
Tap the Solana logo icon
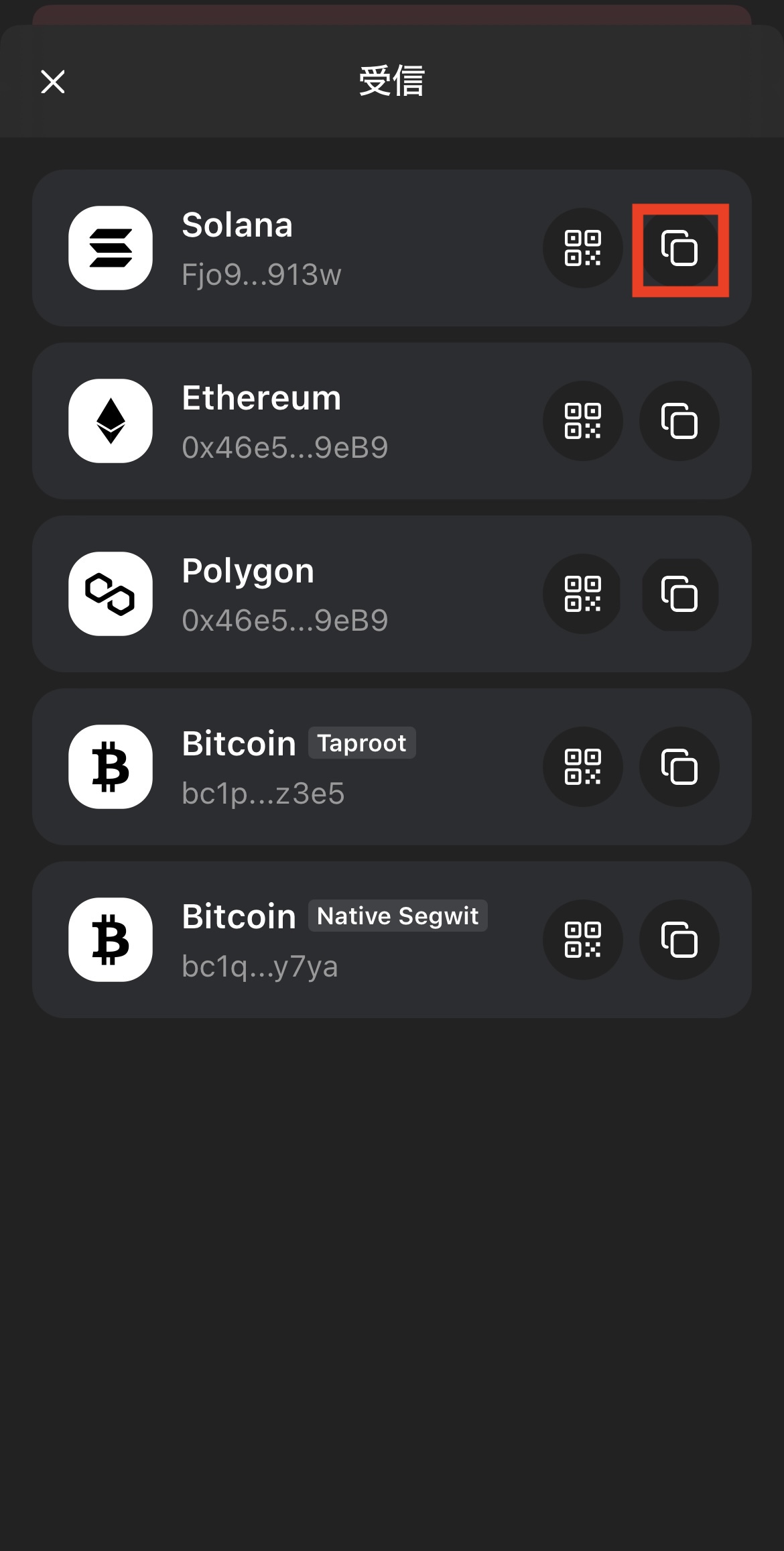(111, 248)
